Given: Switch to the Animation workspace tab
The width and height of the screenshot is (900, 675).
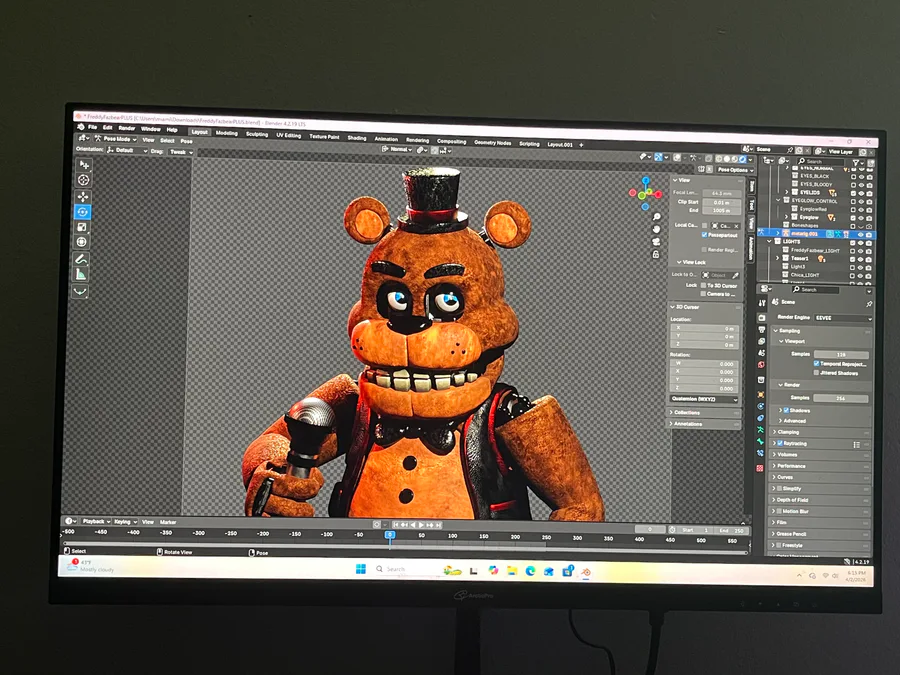Looking at the screenshot, I should pyautogui.click(x=386, y=139).
